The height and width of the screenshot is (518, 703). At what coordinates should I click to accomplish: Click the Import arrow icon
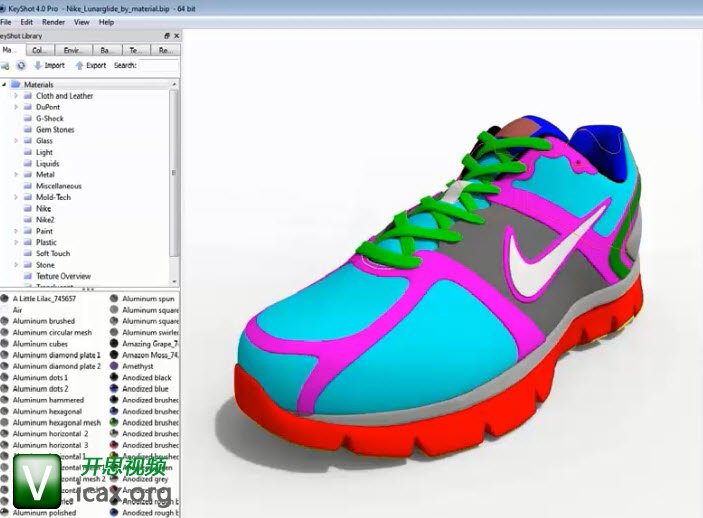38,65
